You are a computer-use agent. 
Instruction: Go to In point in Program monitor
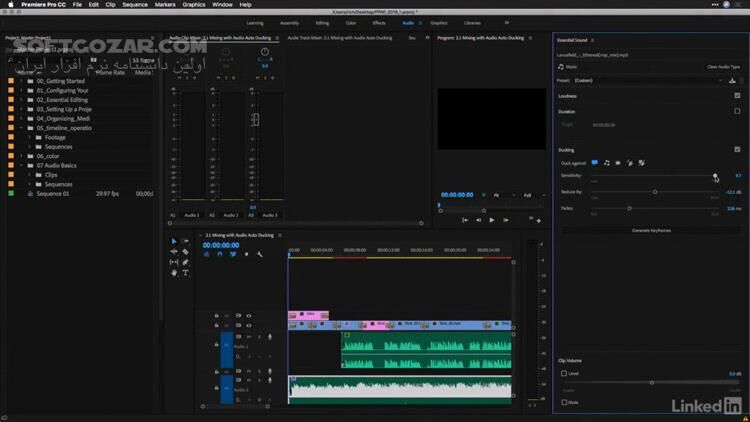click(x=465, y=220)
